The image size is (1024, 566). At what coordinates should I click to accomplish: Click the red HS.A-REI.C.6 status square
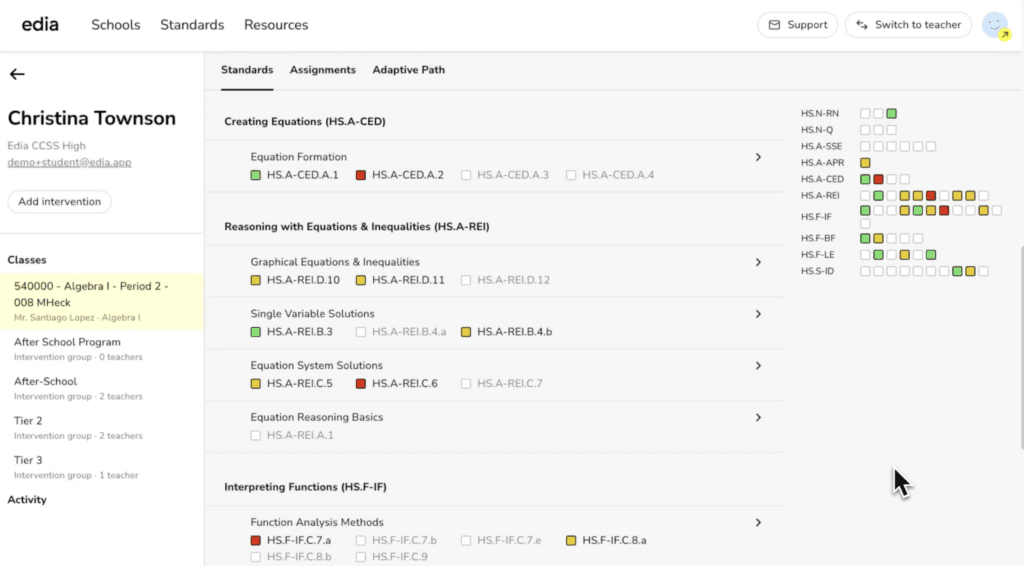pyautogui.click(x=360, y=383)
